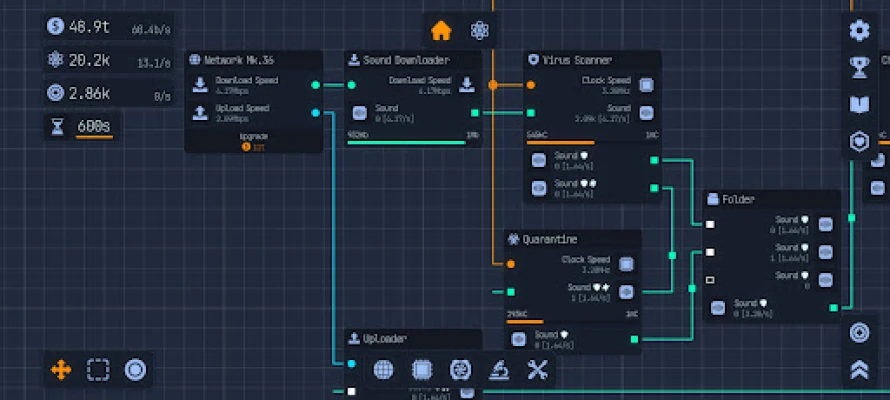
Task: Switch to the atom research tab
Action: tap(479, 31)
